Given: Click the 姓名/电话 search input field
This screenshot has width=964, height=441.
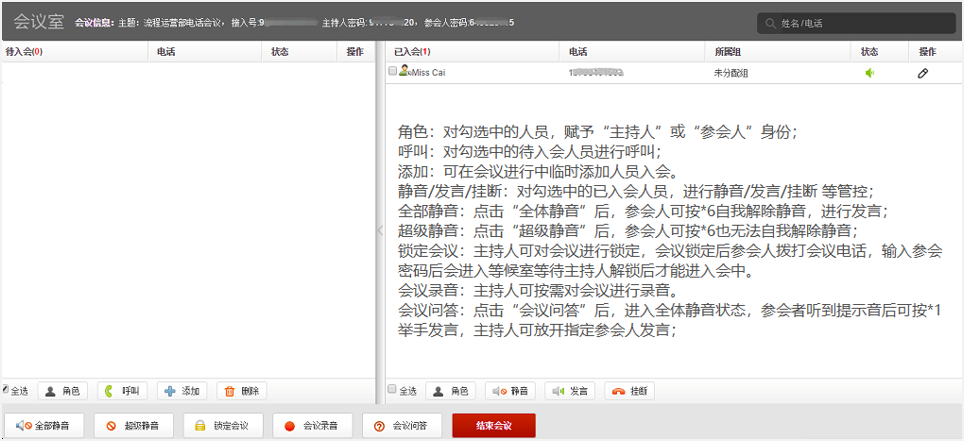Looking at the screenshot, I should point(862,23).
